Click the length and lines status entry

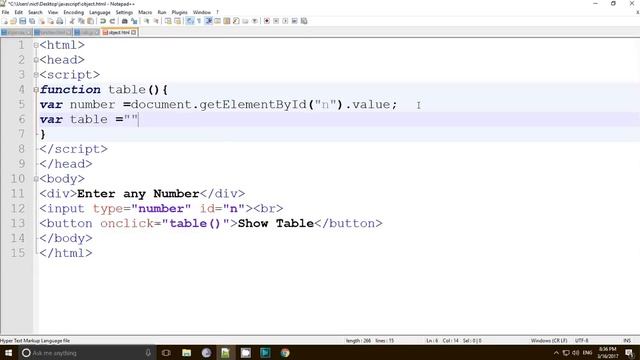pyautogui.click(x=370, y=340)
